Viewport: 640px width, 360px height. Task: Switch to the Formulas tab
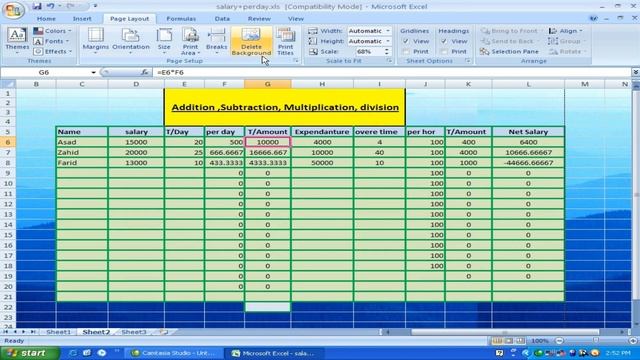tap(181, 18)
